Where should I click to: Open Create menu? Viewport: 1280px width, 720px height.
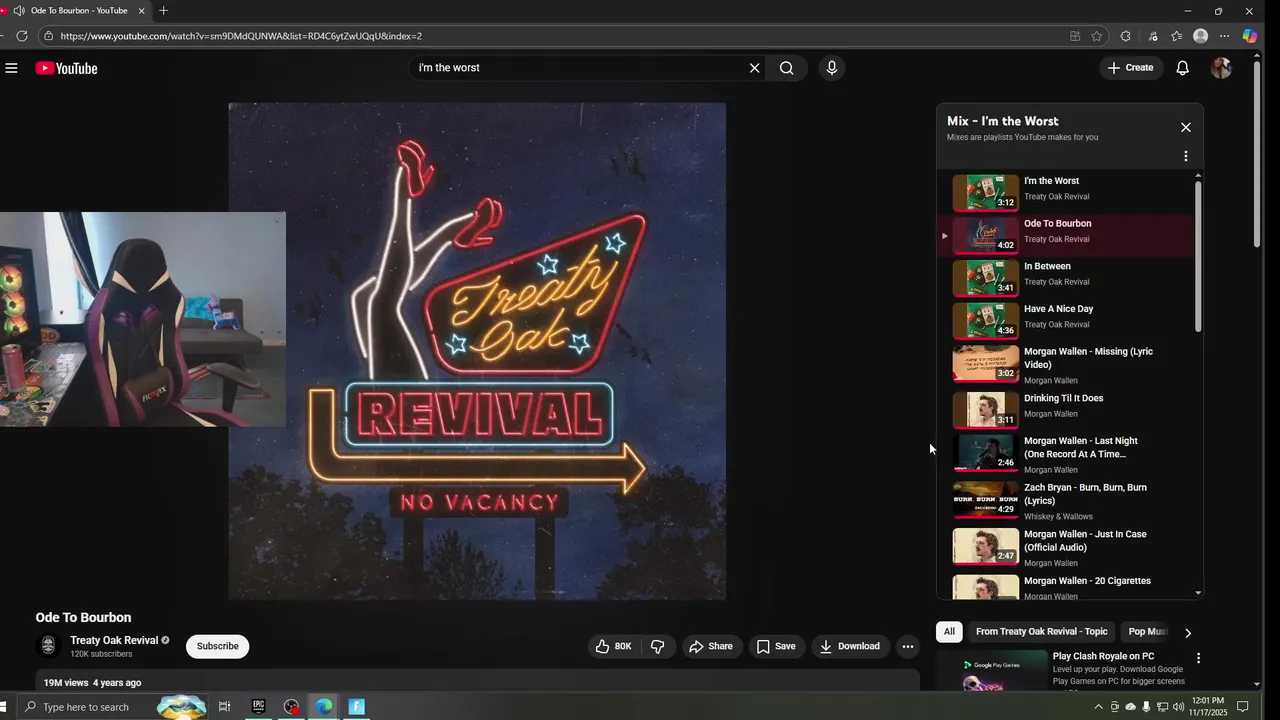pos(1131,68)
